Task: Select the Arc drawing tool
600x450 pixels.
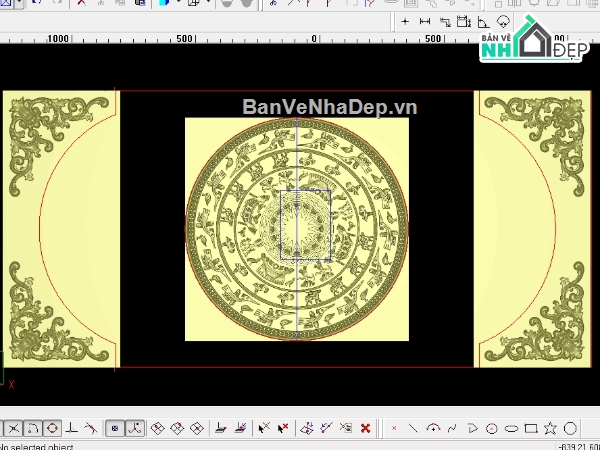Action: click(x=433, y=428)
